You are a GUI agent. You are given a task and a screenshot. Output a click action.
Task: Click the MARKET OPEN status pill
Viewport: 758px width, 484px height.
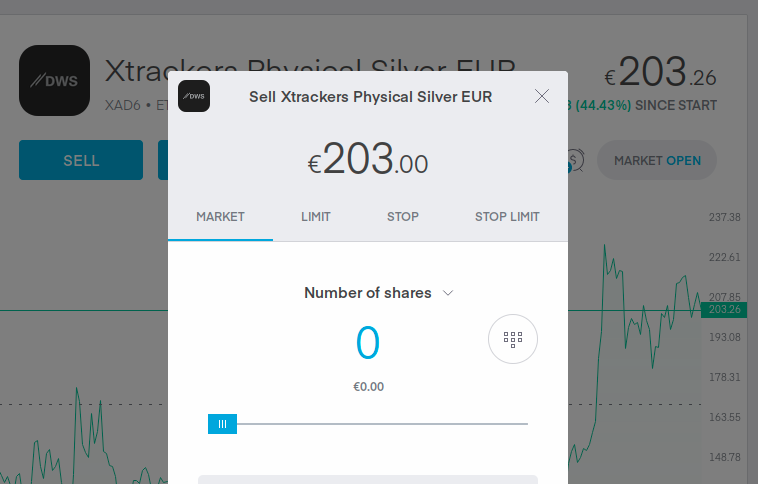(657, 160)
